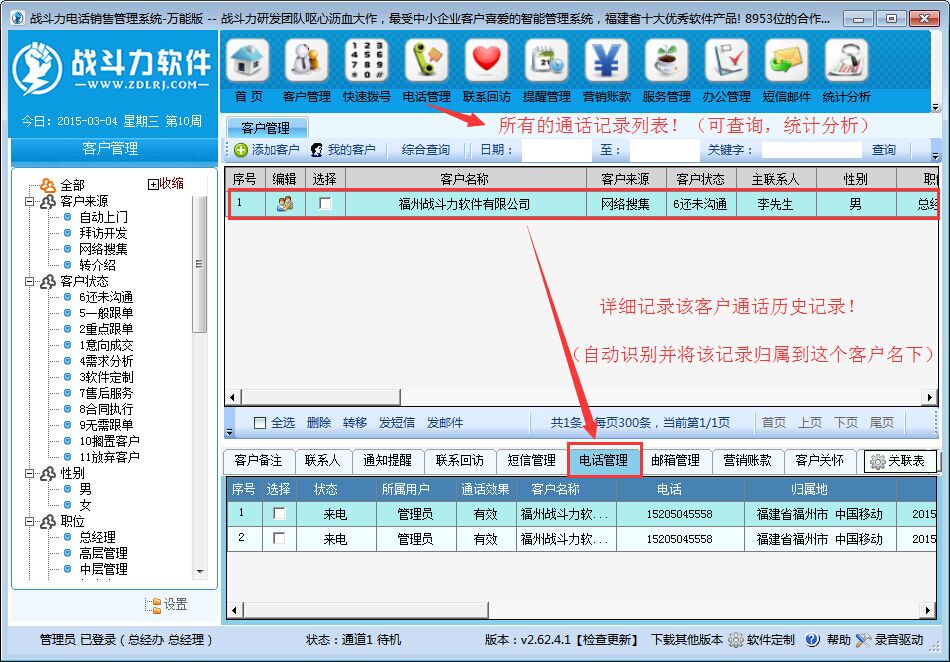Click 帮助 question mark icon

[x=812, y=640]
